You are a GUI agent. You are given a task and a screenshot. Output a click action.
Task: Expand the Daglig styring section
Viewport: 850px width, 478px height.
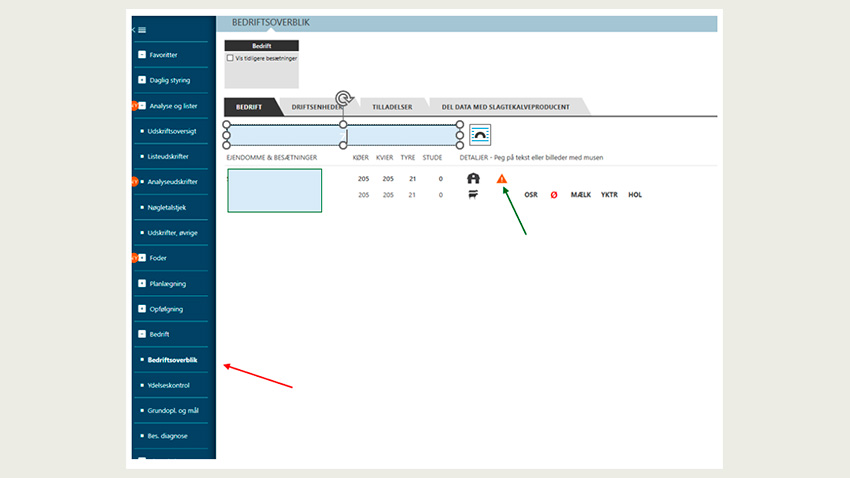(x=142, y=80)
